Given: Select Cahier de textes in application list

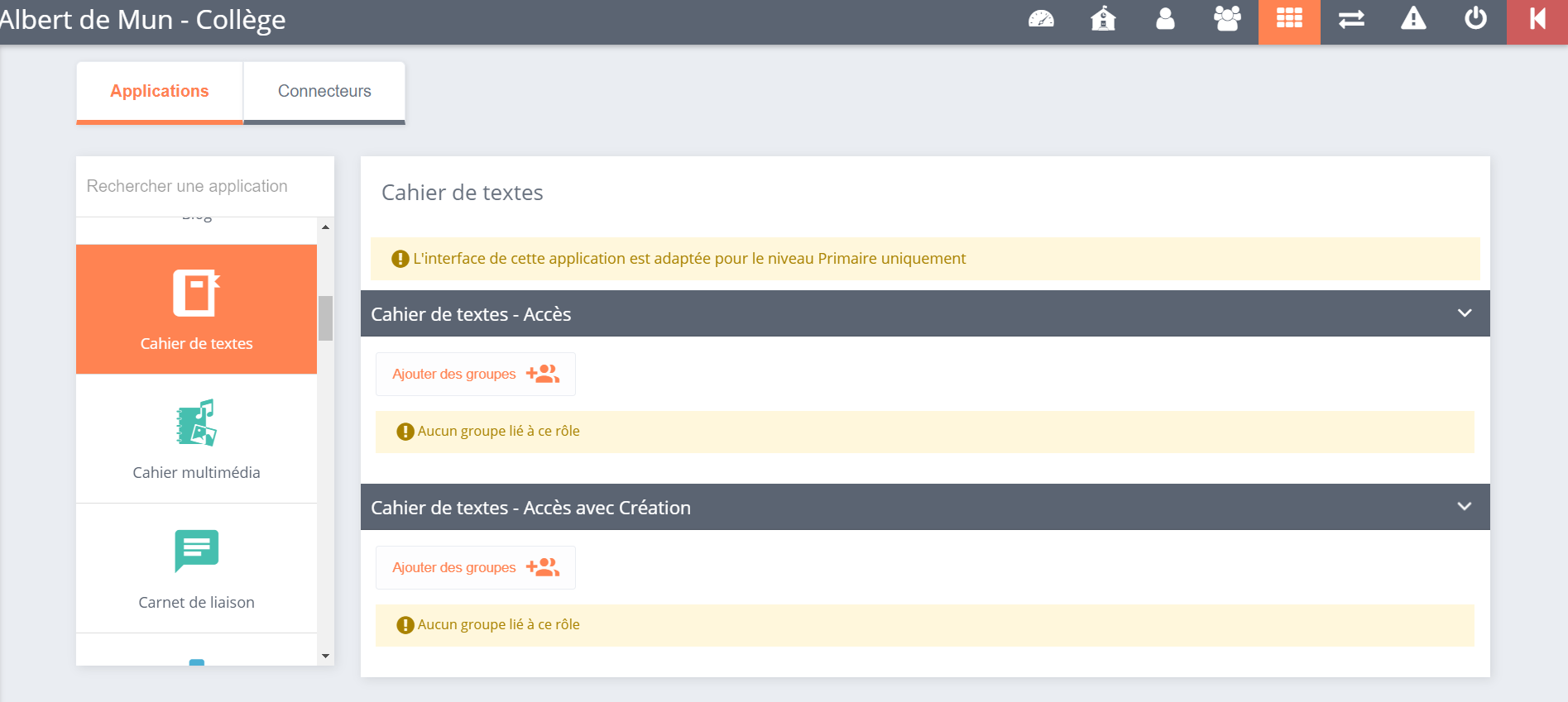Looking at the screenshot, I should (x=196, y=309).
